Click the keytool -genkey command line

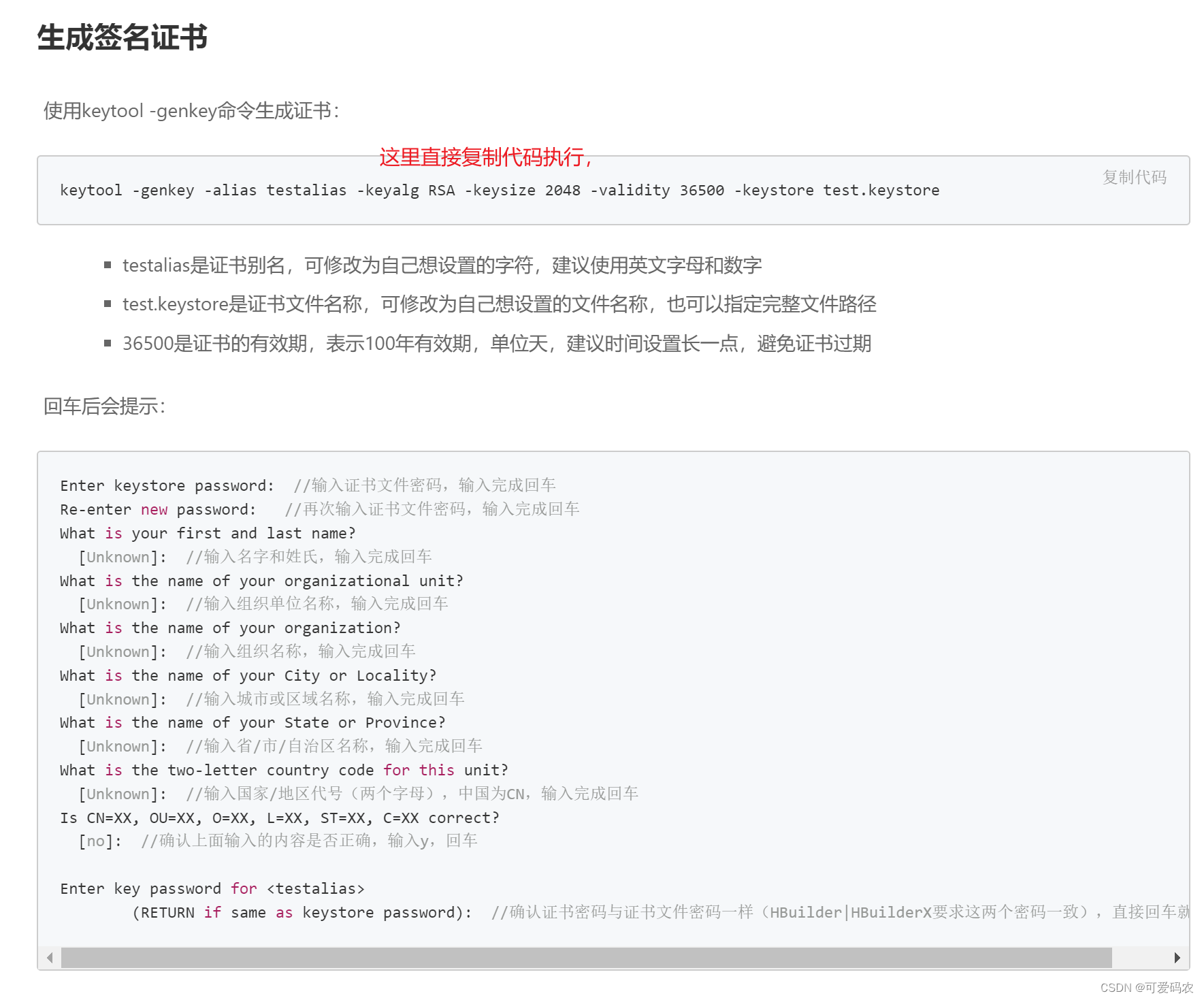click(x=500, y=191)
